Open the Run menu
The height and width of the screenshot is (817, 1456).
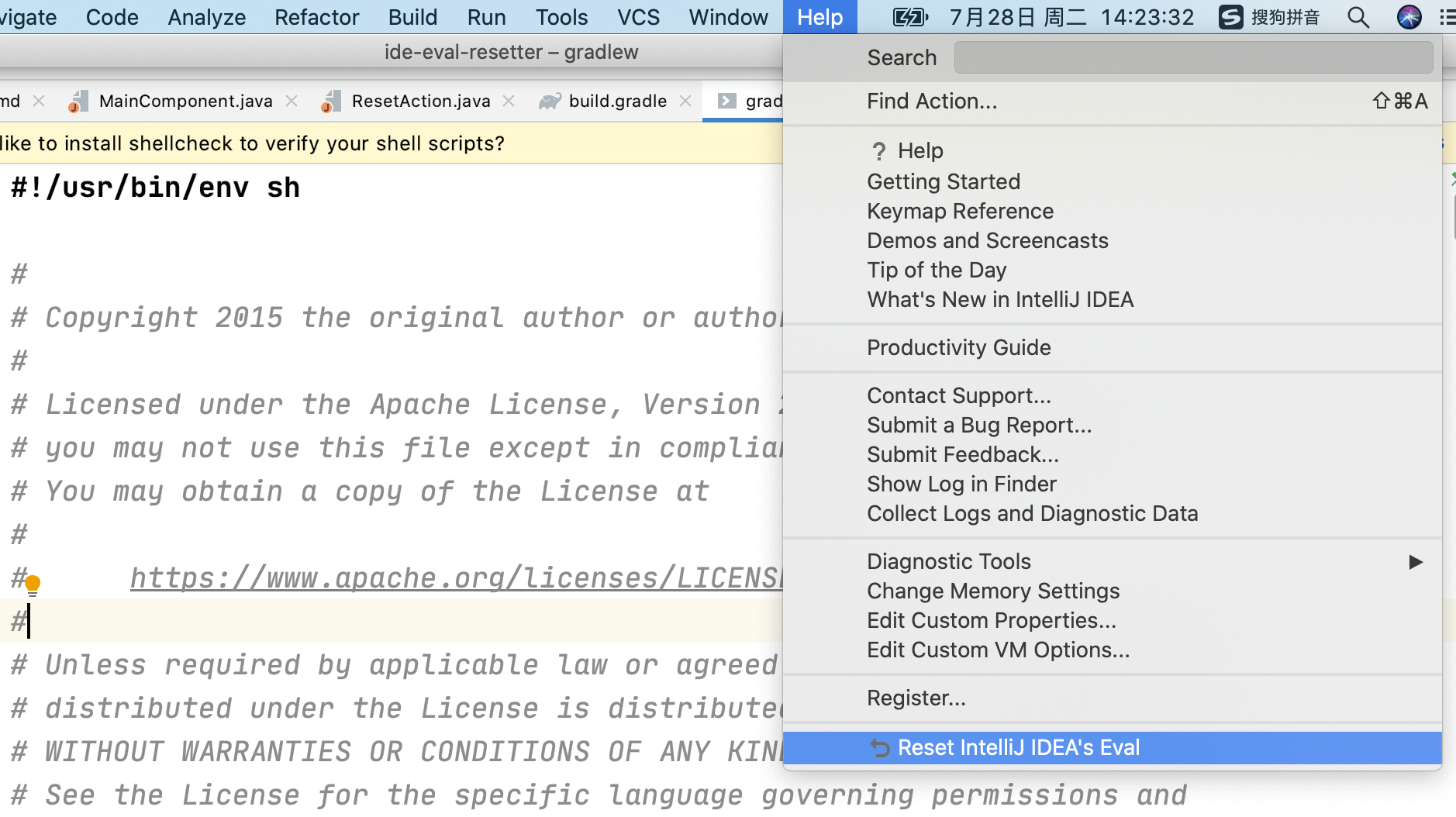[x=486, y=17]
